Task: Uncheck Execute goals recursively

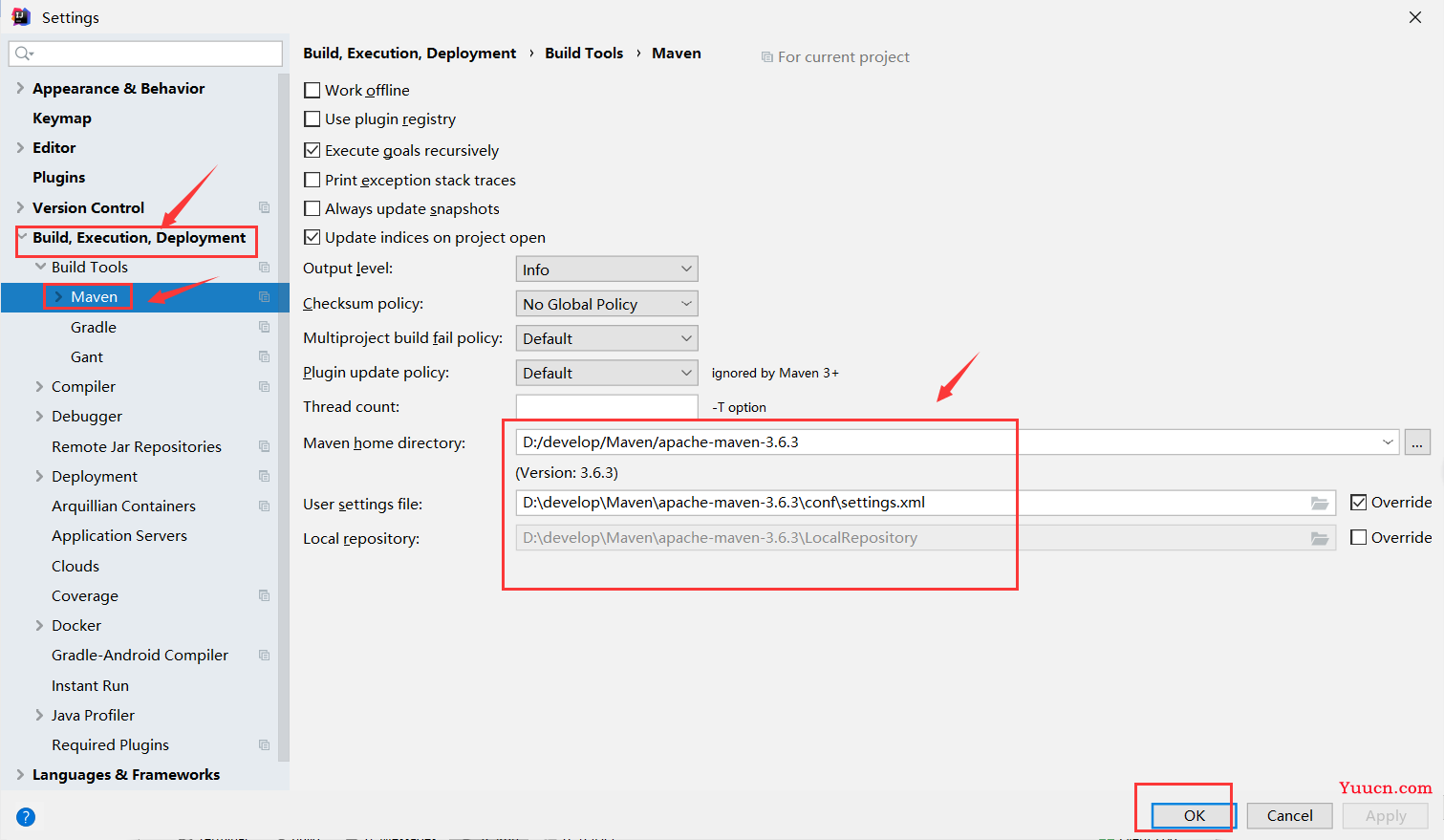Action: click(x=312, y=150)
